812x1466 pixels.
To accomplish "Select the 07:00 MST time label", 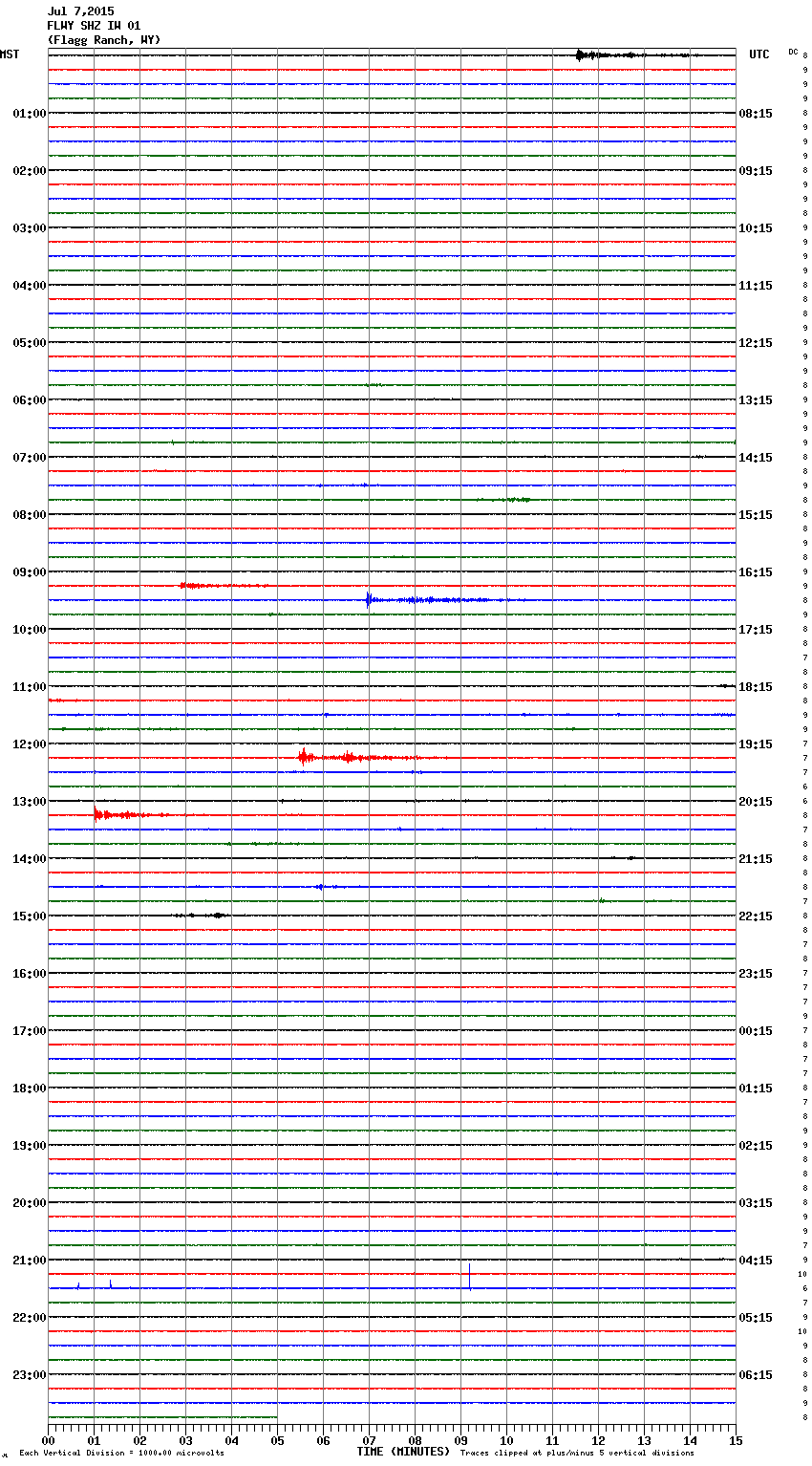I will (29, 458).
